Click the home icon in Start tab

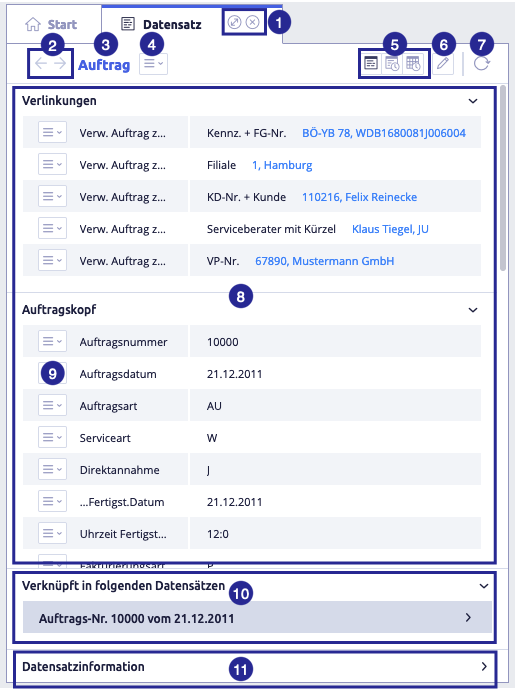(33, 25)
